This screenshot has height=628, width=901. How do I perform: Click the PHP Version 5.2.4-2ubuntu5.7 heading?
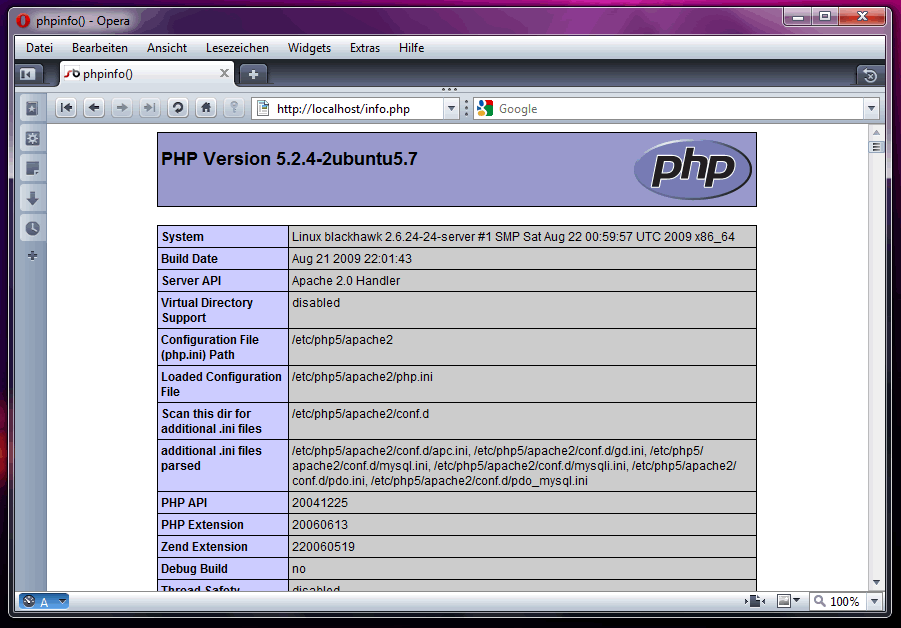pos(289,159)
